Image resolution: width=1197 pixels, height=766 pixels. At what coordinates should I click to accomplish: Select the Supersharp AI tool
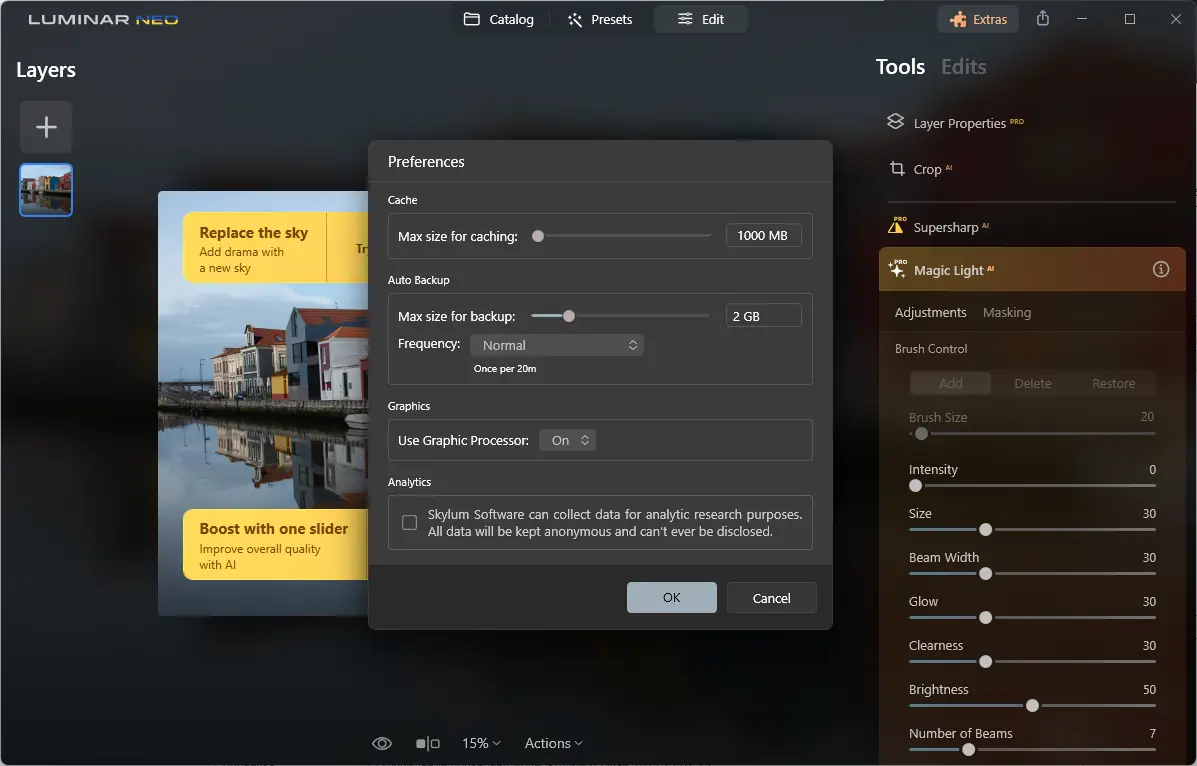click(x=948, y=227)
